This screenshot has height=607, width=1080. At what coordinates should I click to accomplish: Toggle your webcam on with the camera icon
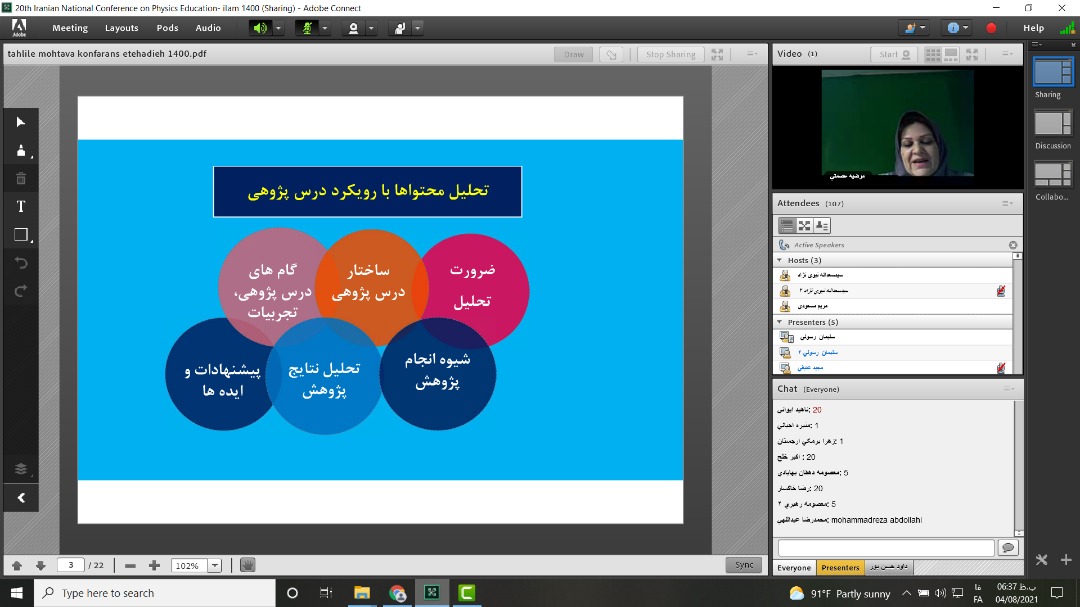352,28
